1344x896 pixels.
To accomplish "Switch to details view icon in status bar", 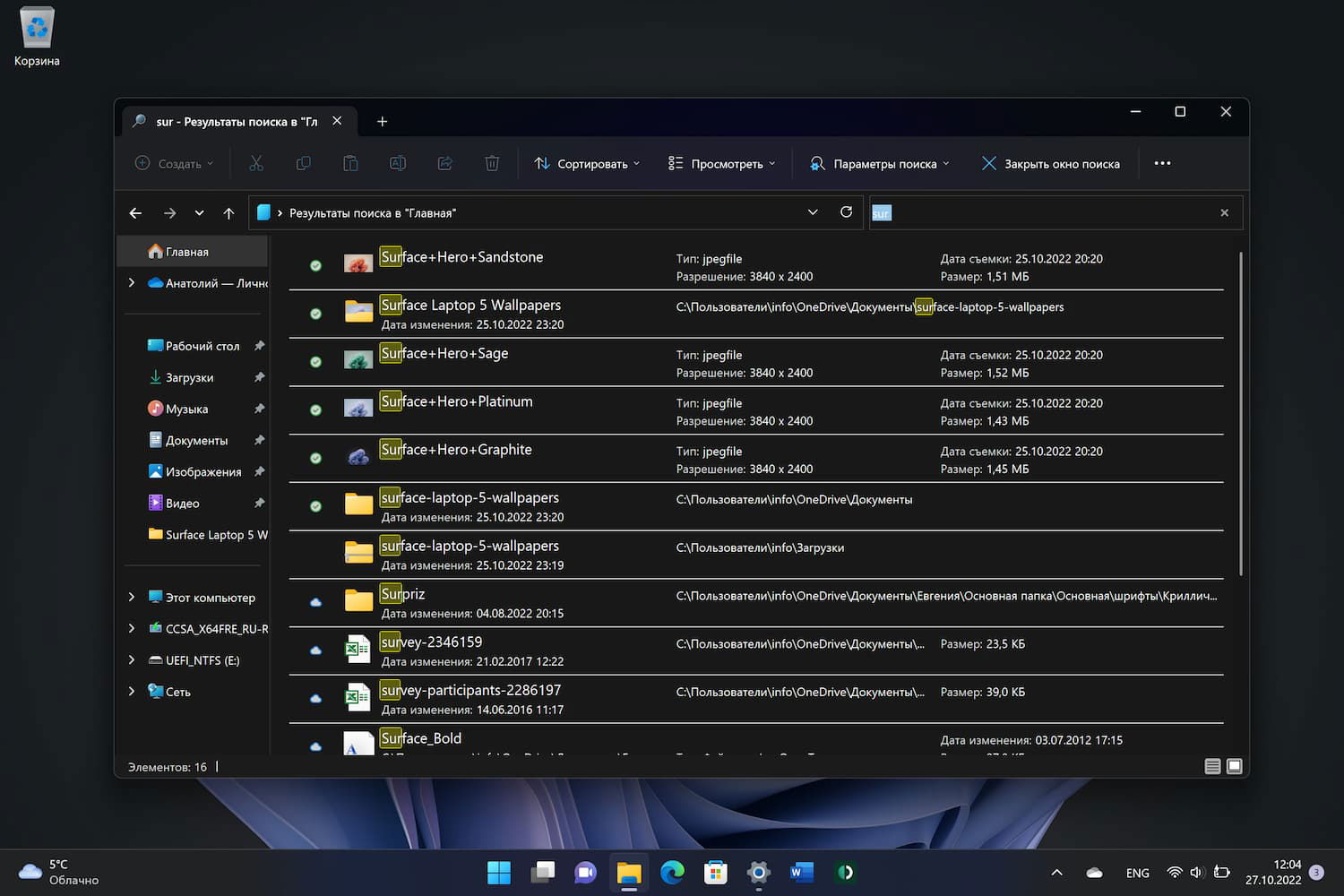I will click(x=1212, y=766).
